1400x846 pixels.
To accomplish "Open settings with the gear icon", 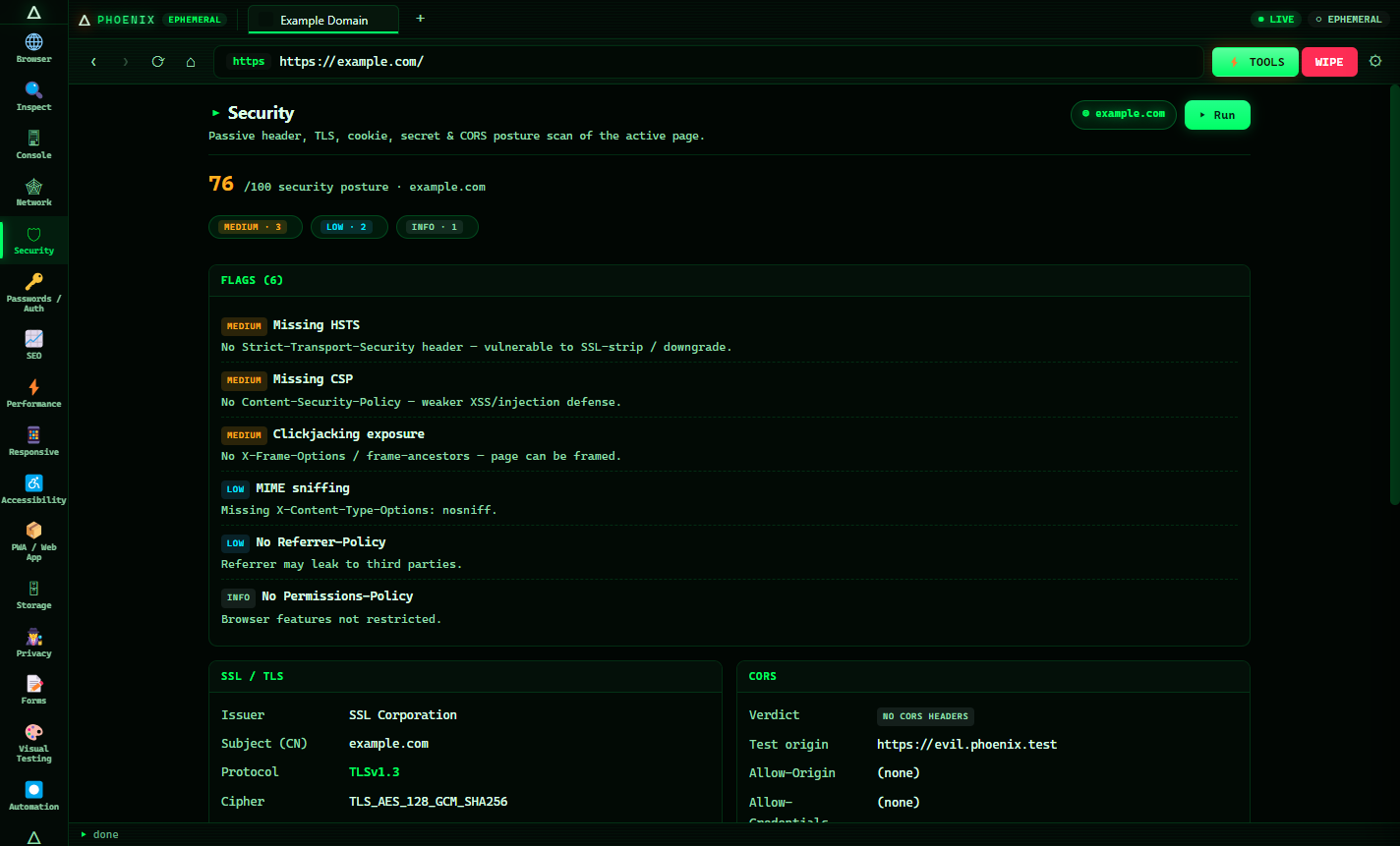I will coord(1375,61).
